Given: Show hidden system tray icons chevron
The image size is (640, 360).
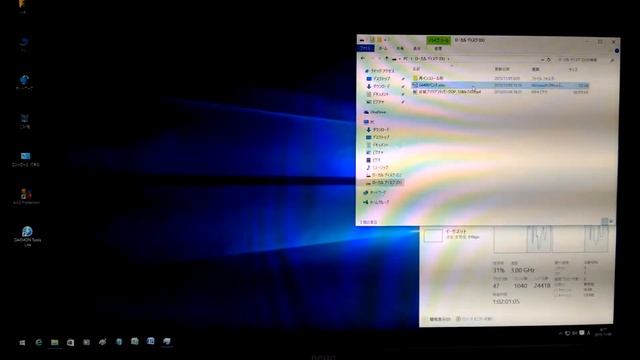Looking at the screenshot, I should click(x=560, y=333).
